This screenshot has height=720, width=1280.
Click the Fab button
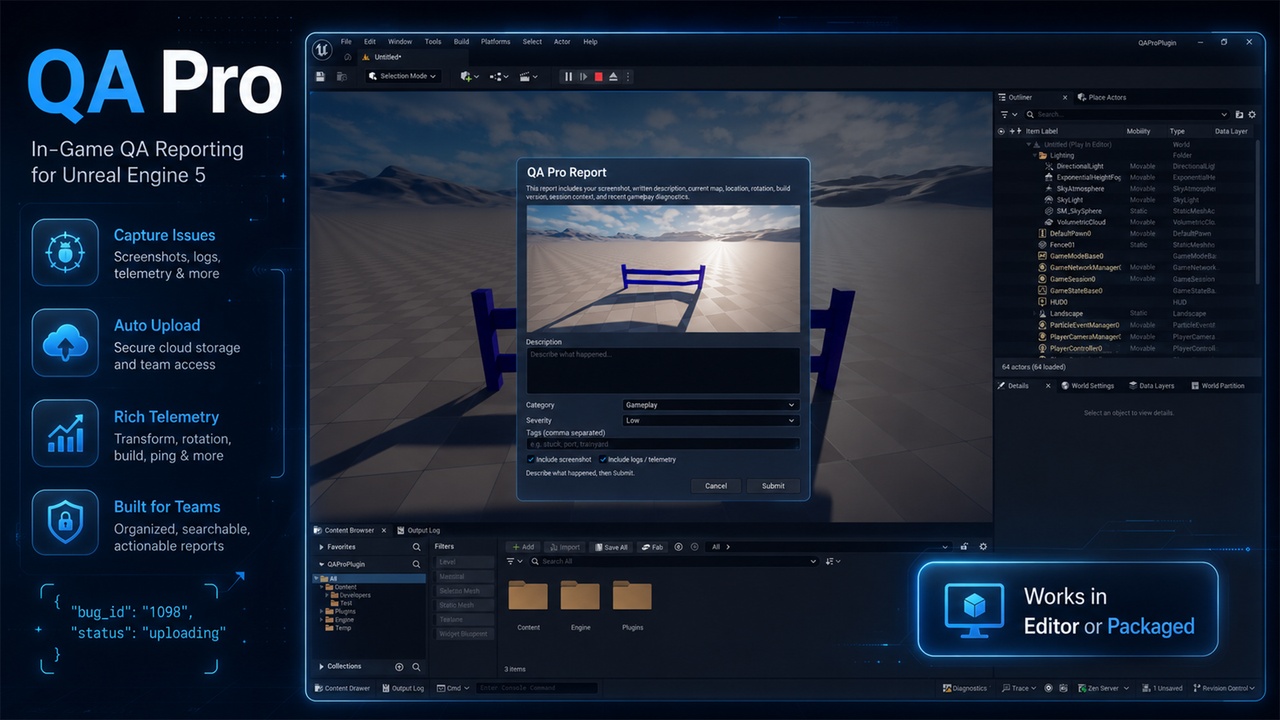click(x=652, y=547)
